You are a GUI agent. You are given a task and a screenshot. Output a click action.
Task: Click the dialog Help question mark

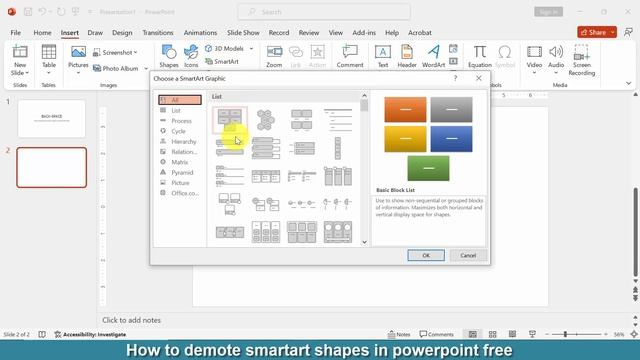point(456,78)
